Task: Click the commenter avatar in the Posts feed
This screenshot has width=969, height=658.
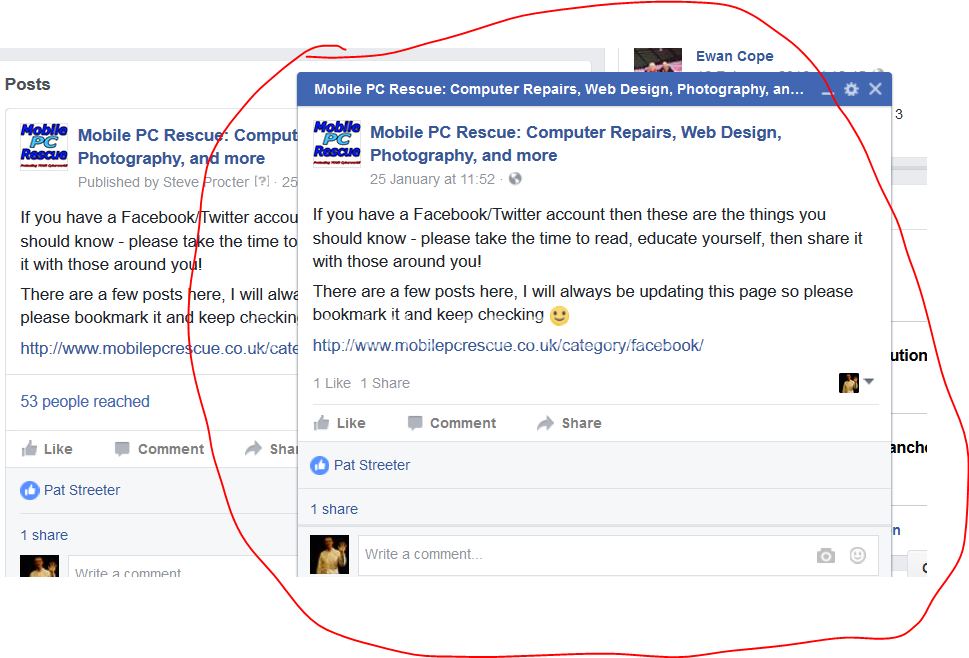Action: click(40, 566)
